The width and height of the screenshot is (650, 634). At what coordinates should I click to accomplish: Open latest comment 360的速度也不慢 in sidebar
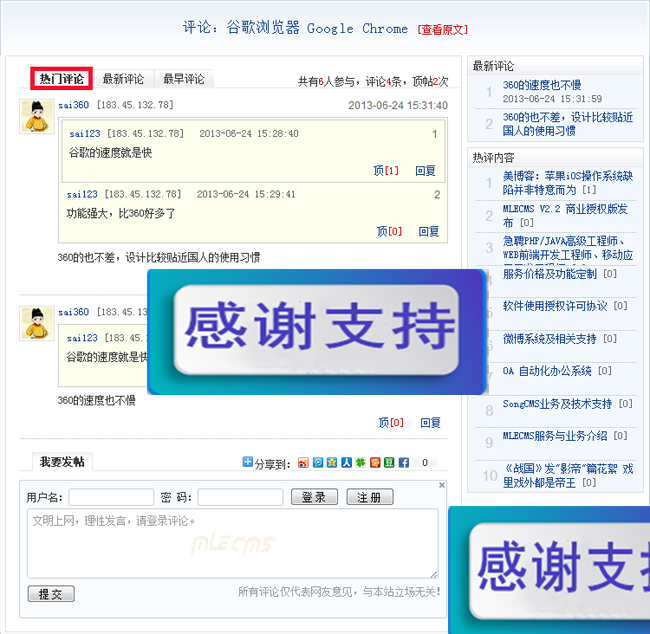[x=542, y=85]
